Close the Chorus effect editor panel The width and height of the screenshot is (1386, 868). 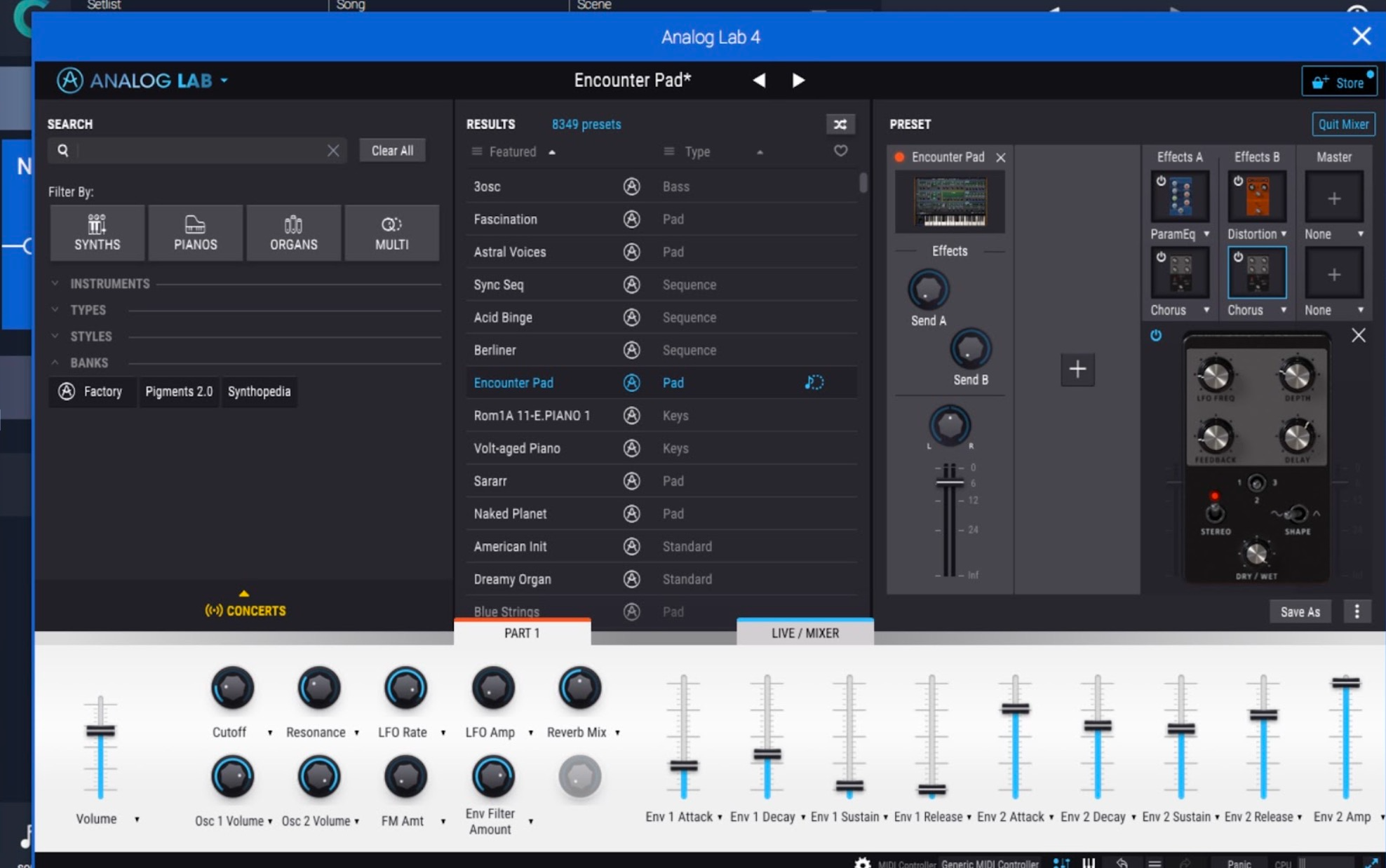pos(1359,335)
